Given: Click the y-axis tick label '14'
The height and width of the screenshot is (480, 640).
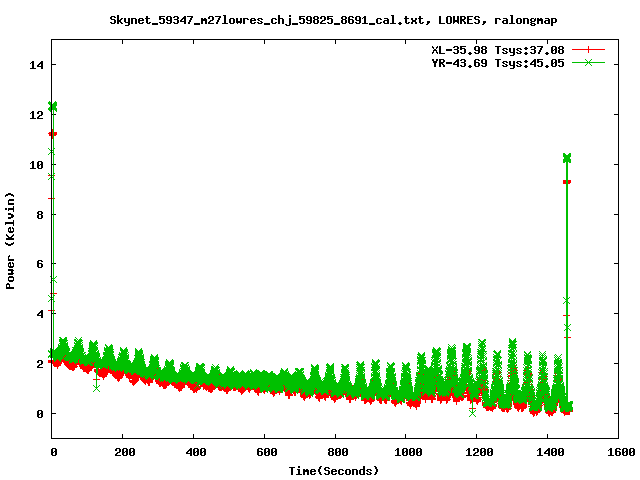Looking at the screenshot, I should [x=36, y=65].
